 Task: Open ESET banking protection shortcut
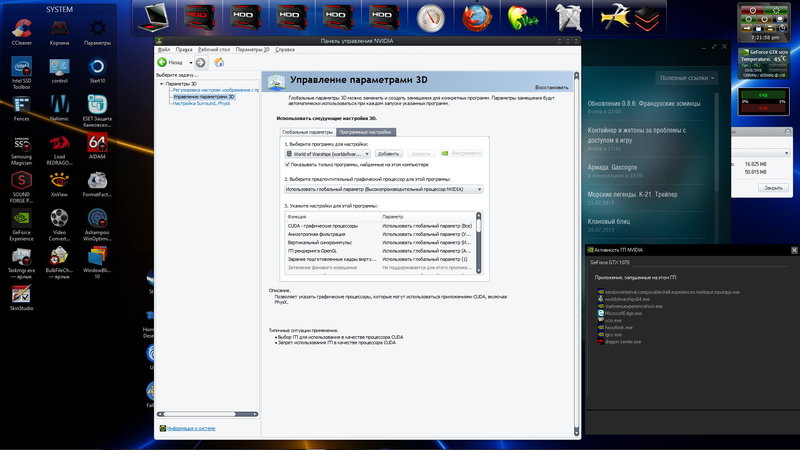97,110
